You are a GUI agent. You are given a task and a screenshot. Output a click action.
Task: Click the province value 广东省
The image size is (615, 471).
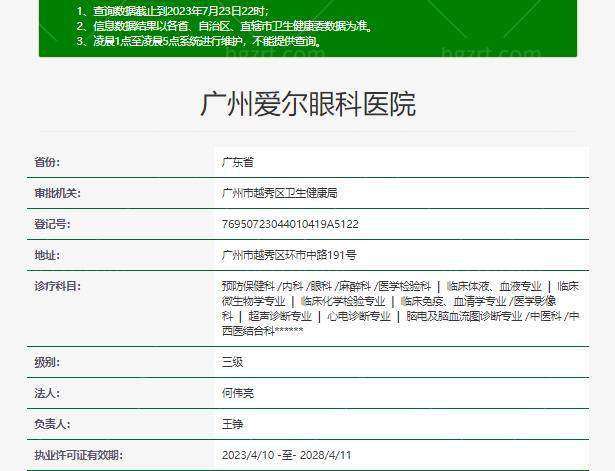point(238,161)
